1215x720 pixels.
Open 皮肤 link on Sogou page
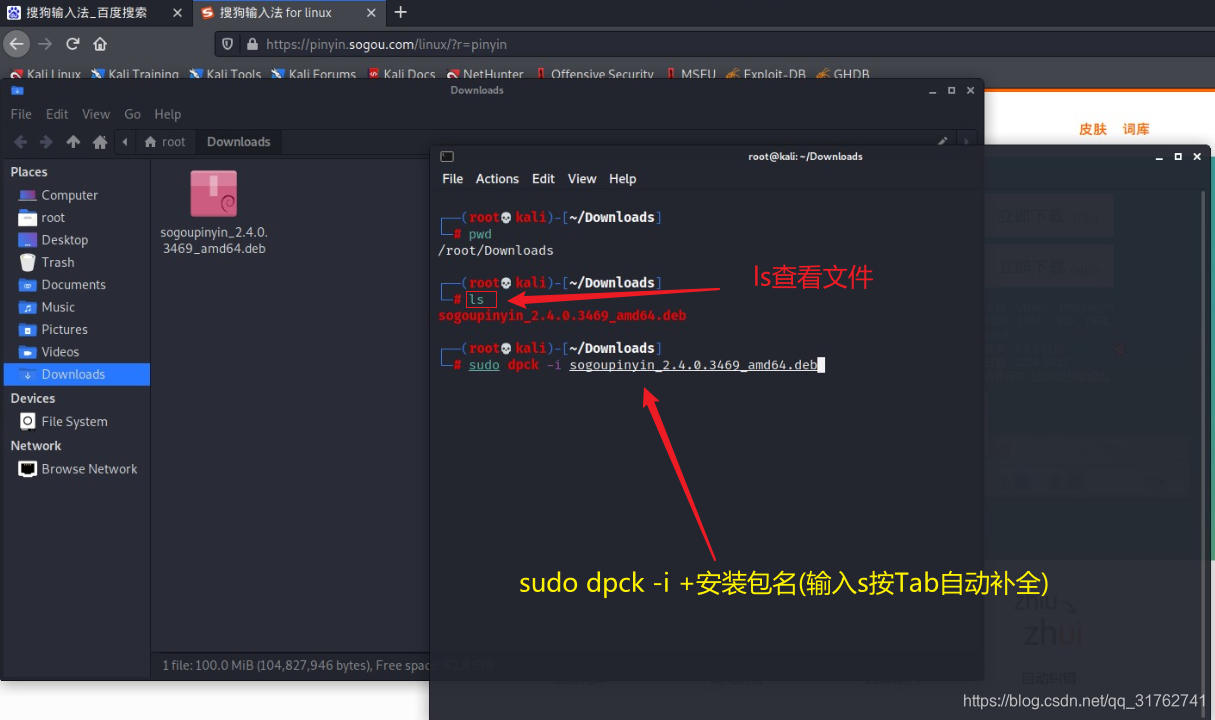point(1093,129)
